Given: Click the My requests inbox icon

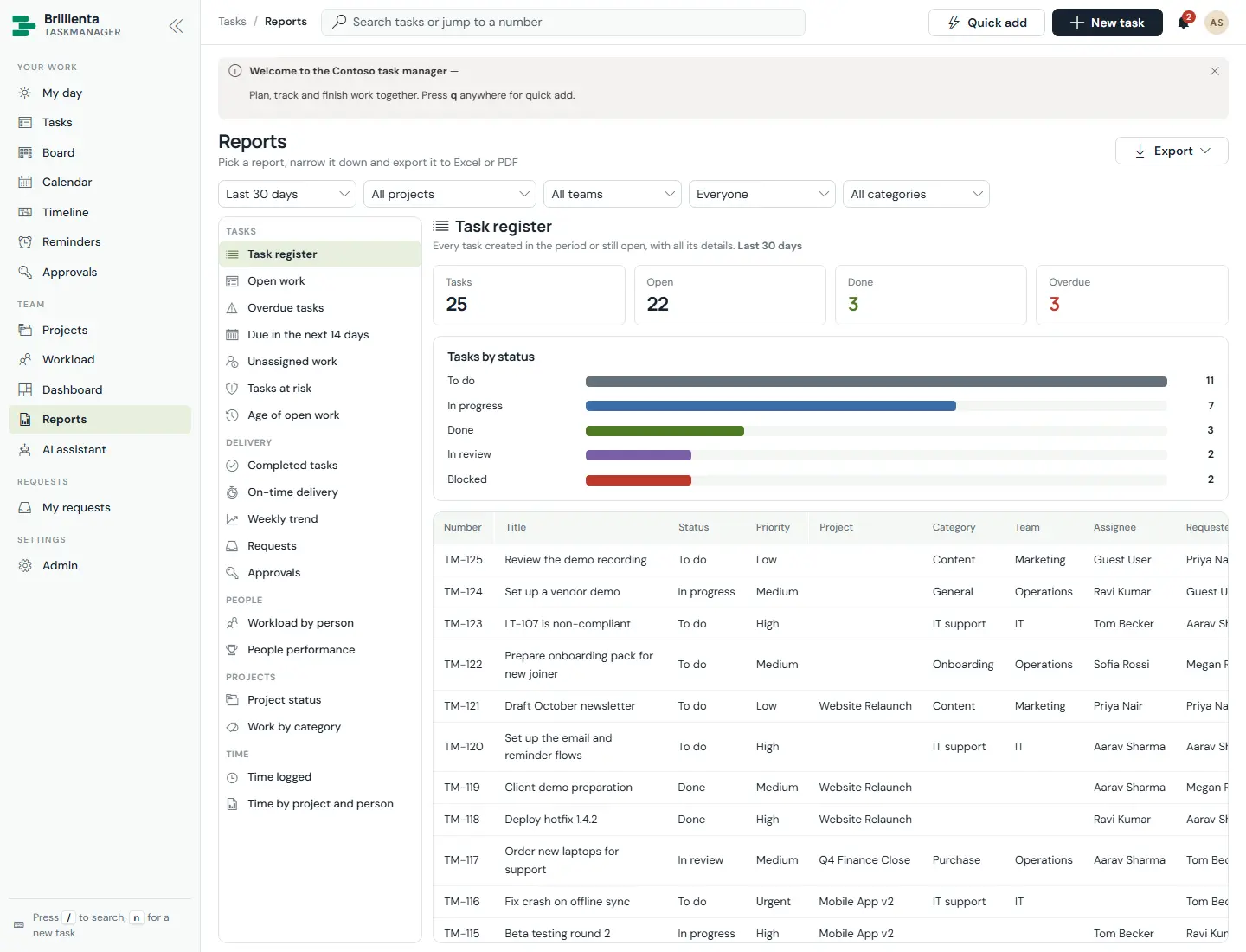Looking at the screenshot, I should [25, 507].
